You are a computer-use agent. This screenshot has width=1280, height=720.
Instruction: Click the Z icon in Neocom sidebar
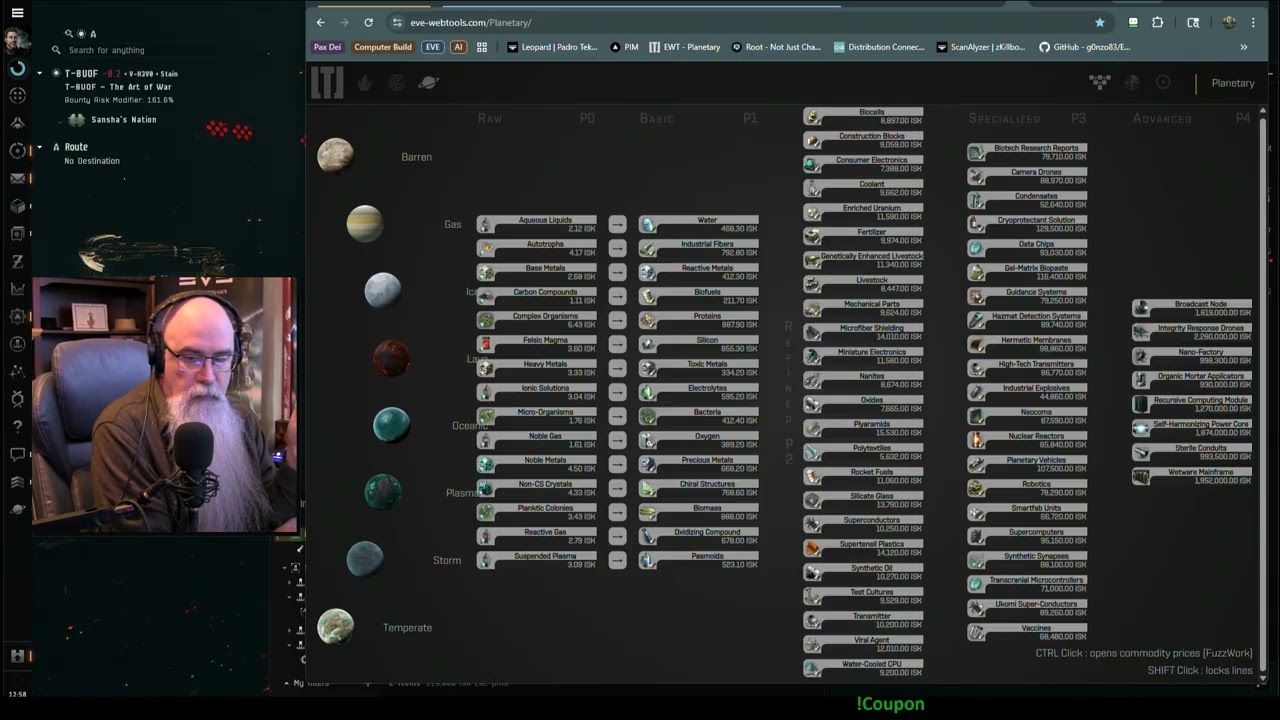click(x=17, y=261)
